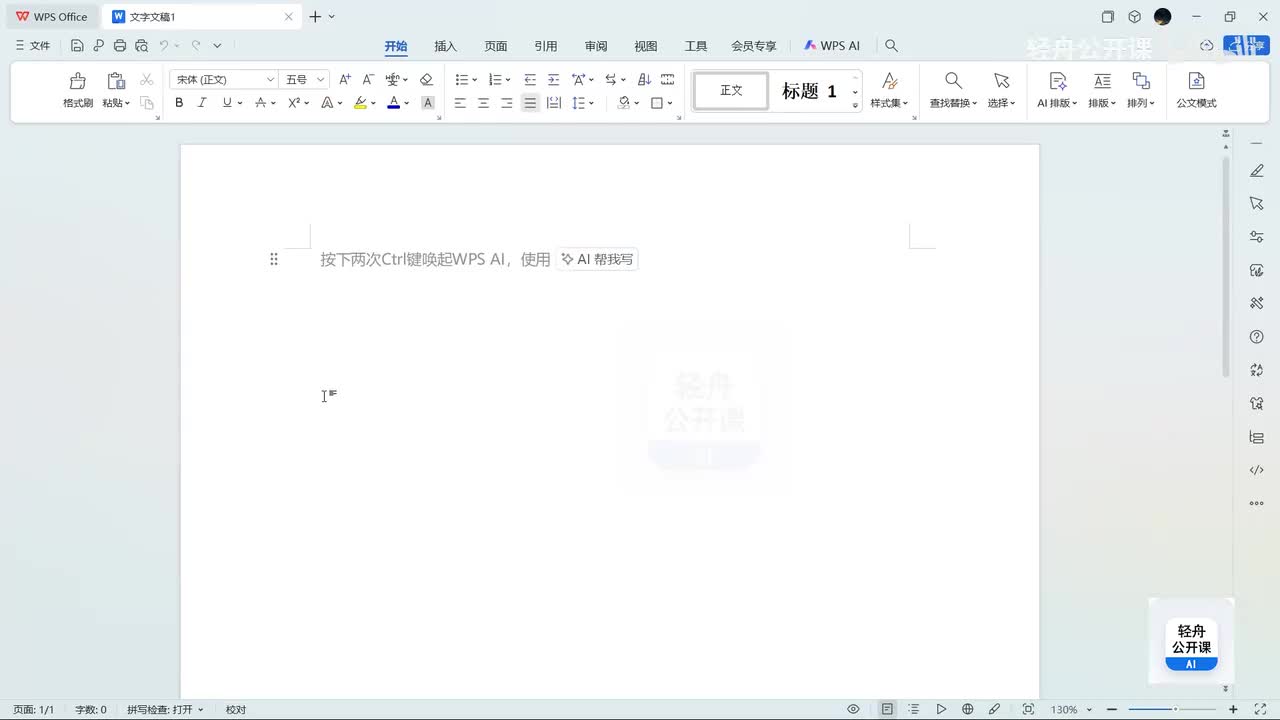
Task: Click the decrease font size icon
Action: tap(368, 79)
